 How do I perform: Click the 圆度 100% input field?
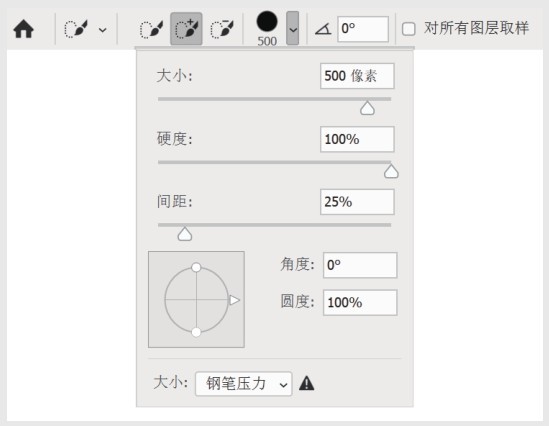tap(360, 302)
